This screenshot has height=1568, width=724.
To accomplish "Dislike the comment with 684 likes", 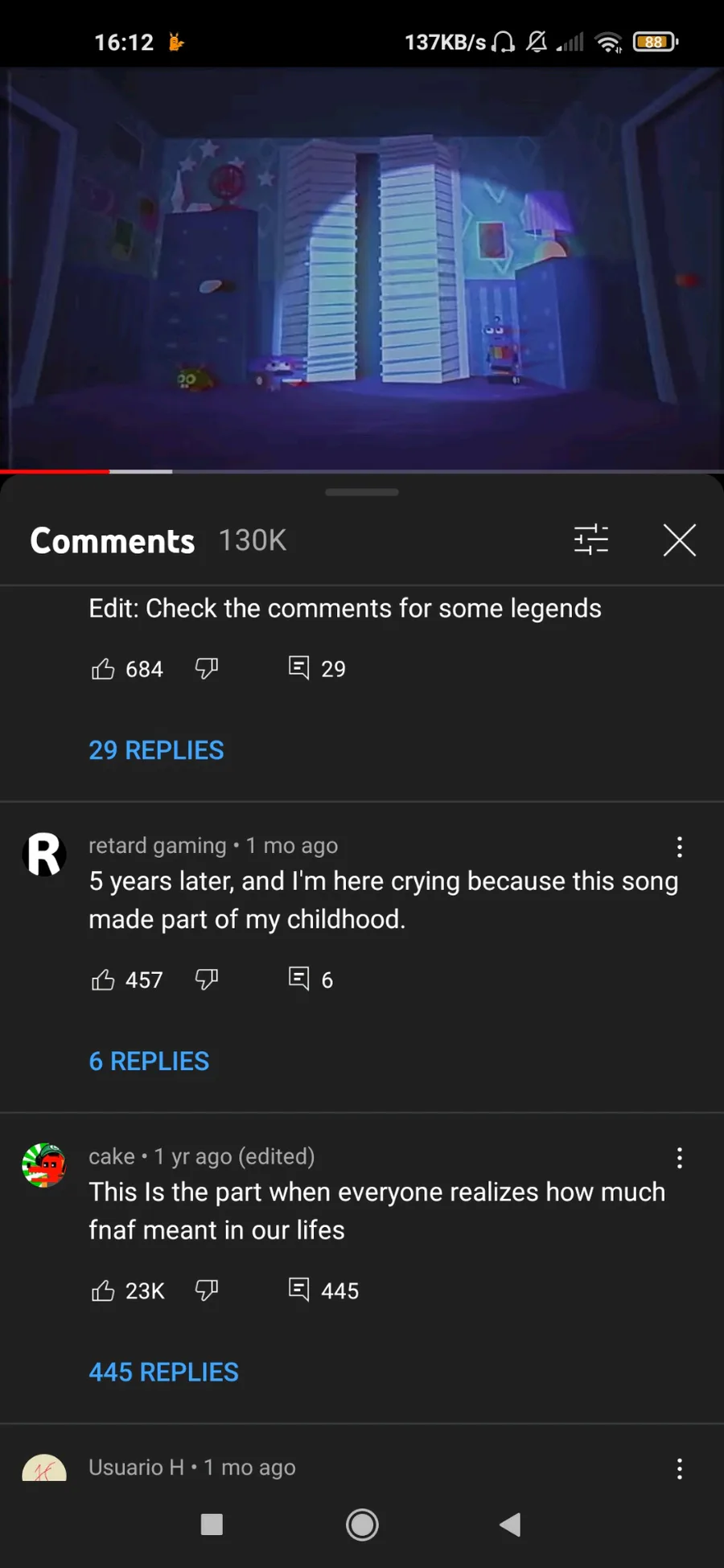I will (207, 669).
